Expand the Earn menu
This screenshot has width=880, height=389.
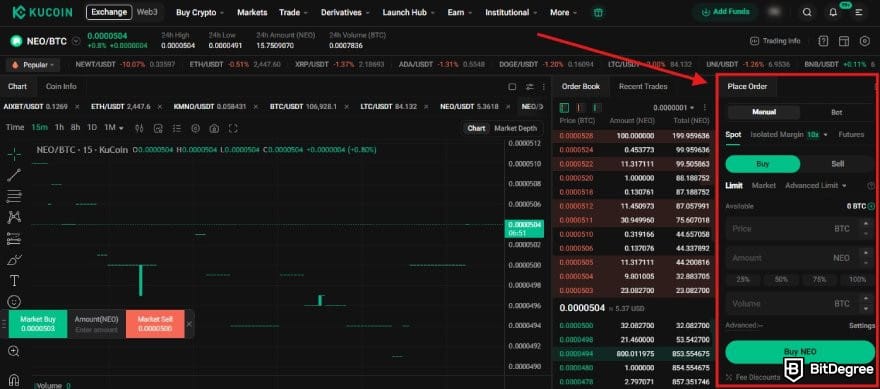coord(460,12)
